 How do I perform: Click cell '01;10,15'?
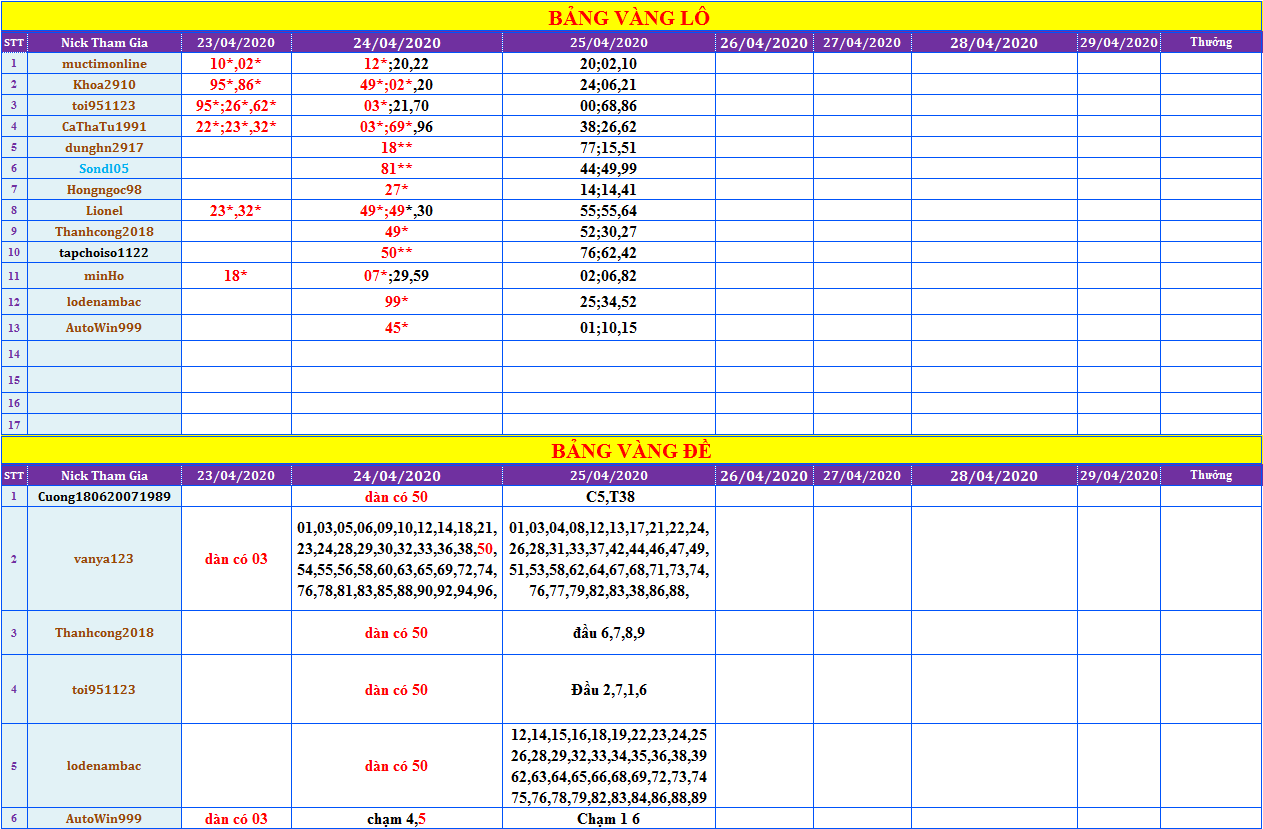tap(609, 327)
